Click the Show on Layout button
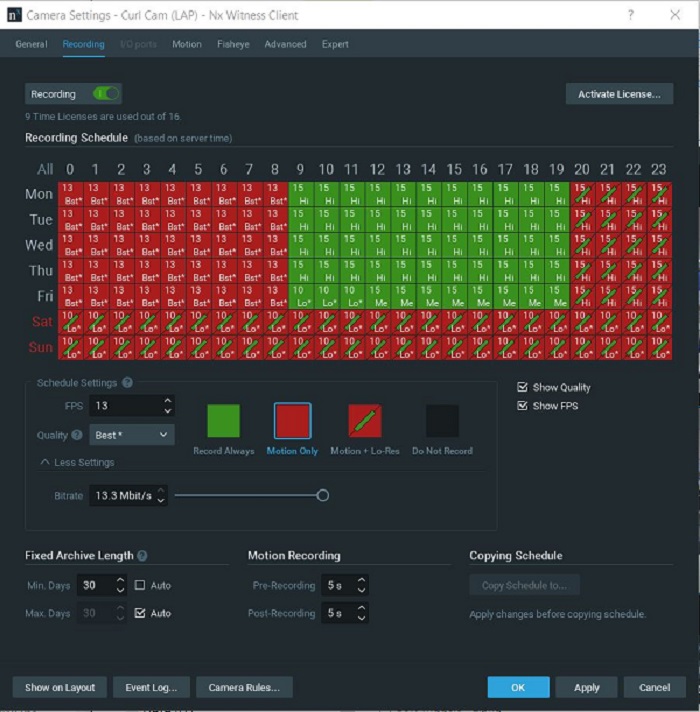Screen dimensions: 700x712 point(60,687)
